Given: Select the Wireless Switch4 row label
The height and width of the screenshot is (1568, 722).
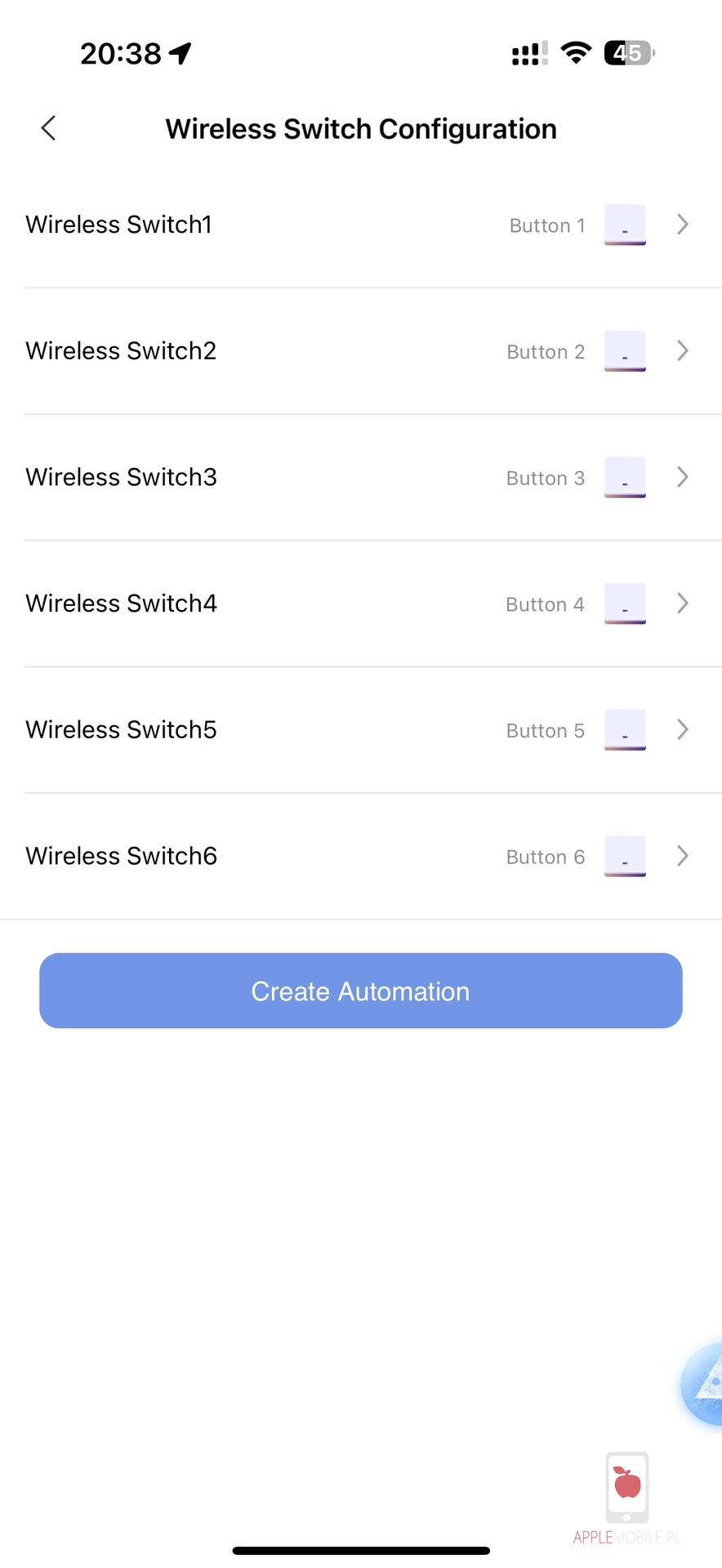Looking at the screenshot, I should point(121,604).
